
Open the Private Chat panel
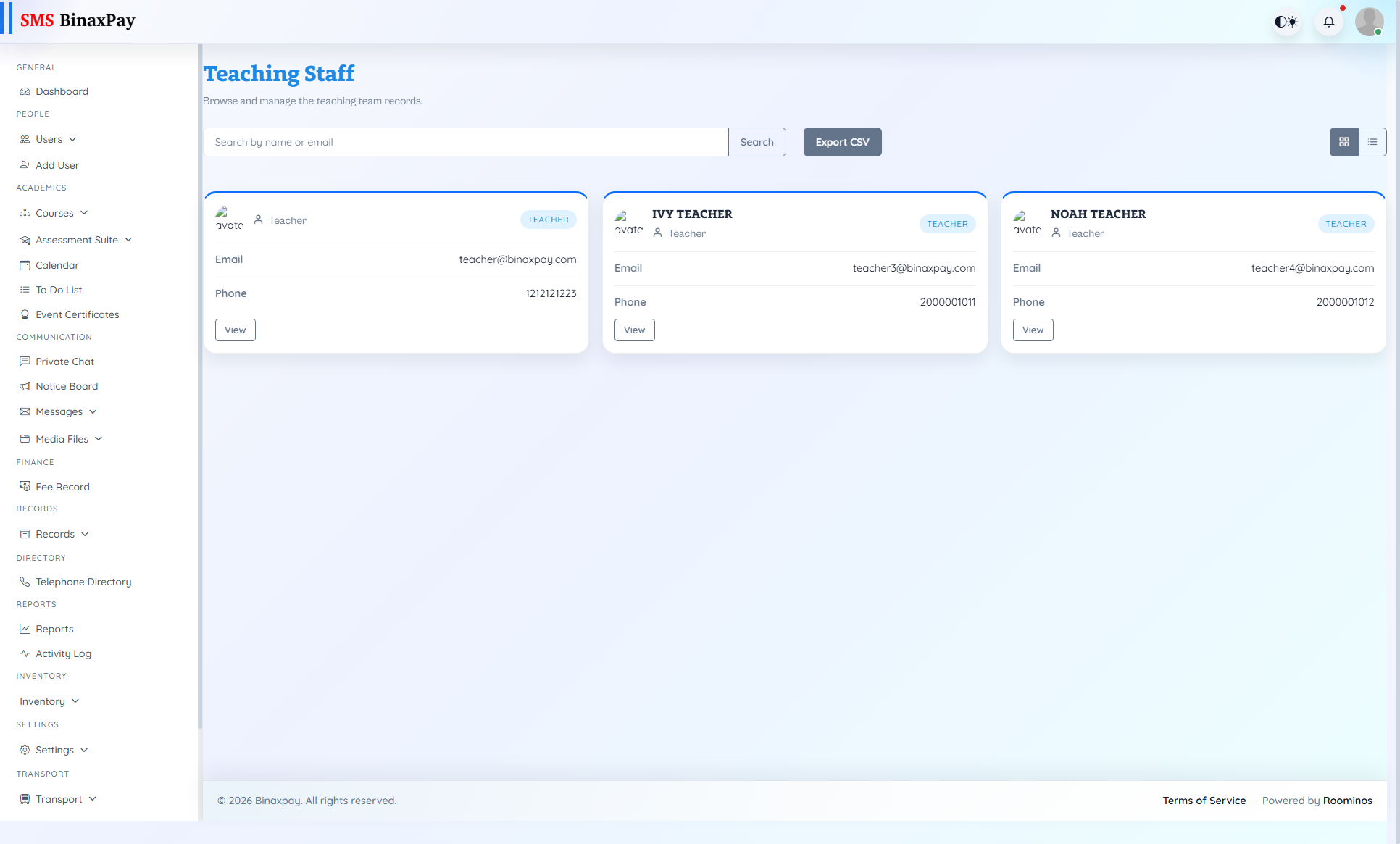[64, 362]
